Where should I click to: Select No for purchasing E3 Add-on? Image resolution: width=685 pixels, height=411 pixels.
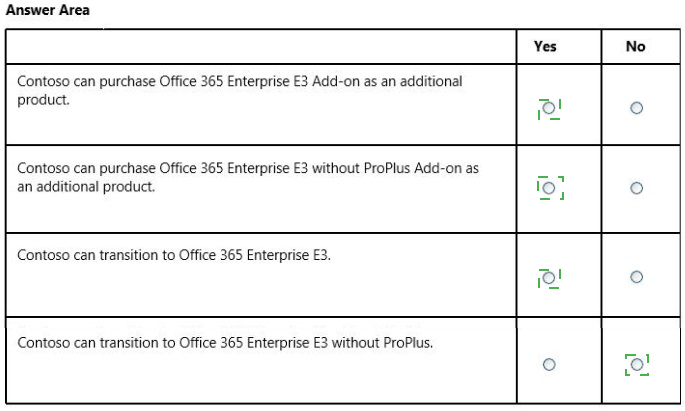coord(637,107)
